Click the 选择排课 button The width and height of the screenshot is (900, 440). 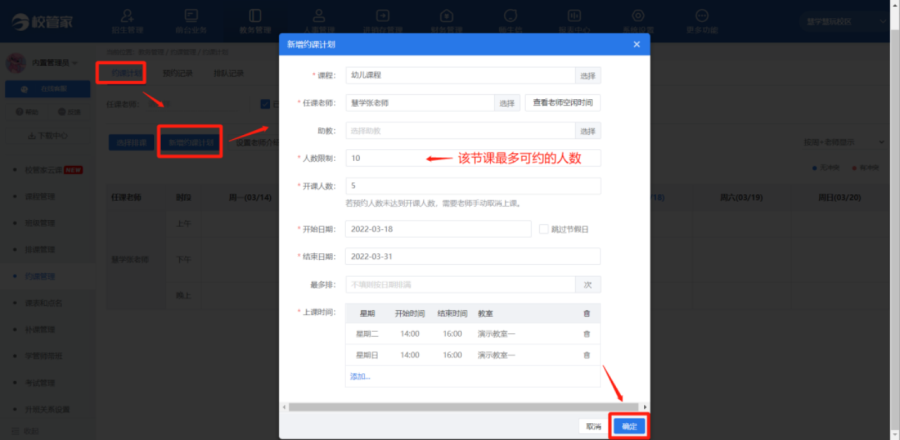click(x=131, y=142)
